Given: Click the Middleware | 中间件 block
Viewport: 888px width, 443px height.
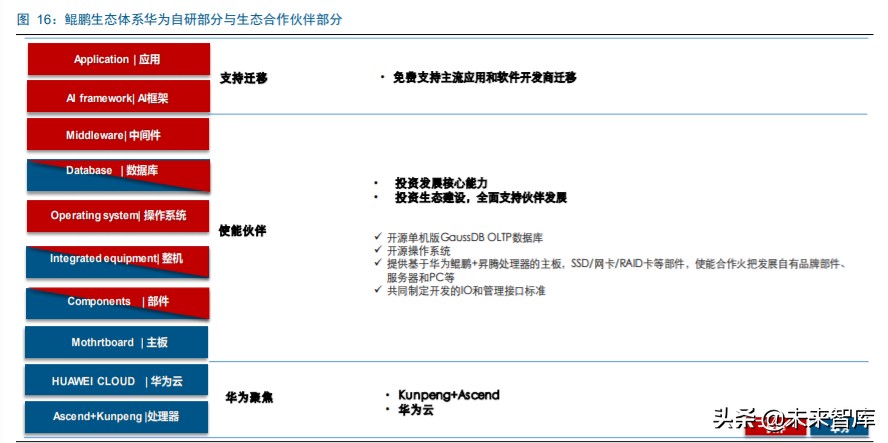Looking at the screenshot, I should pos(118,135).
